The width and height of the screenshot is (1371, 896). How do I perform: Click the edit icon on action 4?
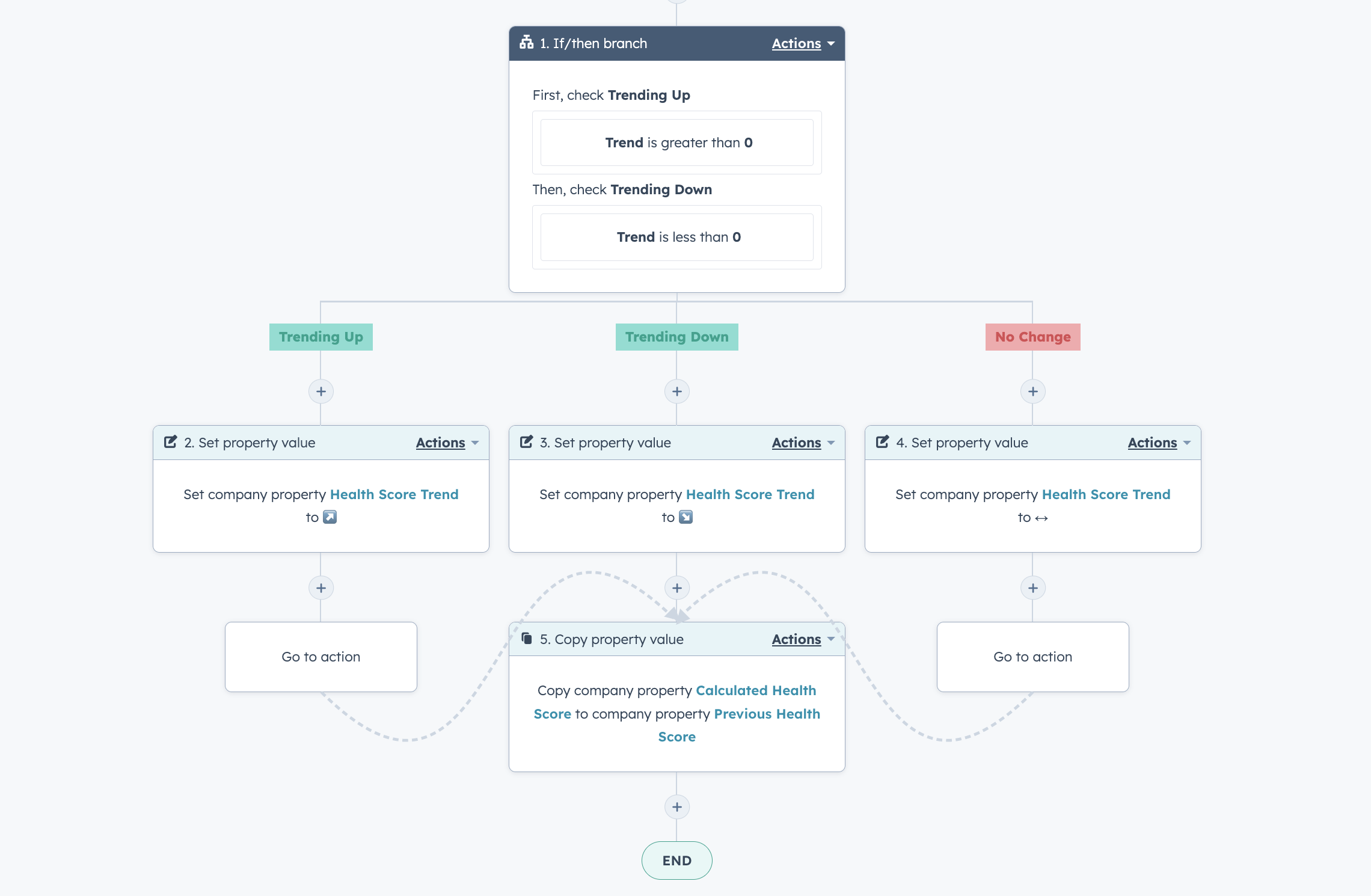[883, 442]
